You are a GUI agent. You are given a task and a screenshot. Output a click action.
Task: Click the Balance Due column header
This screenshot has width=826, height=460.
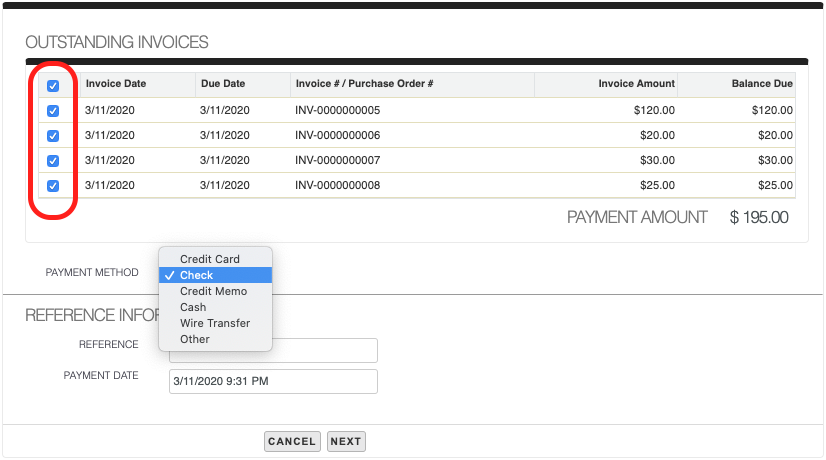[762, 84]
